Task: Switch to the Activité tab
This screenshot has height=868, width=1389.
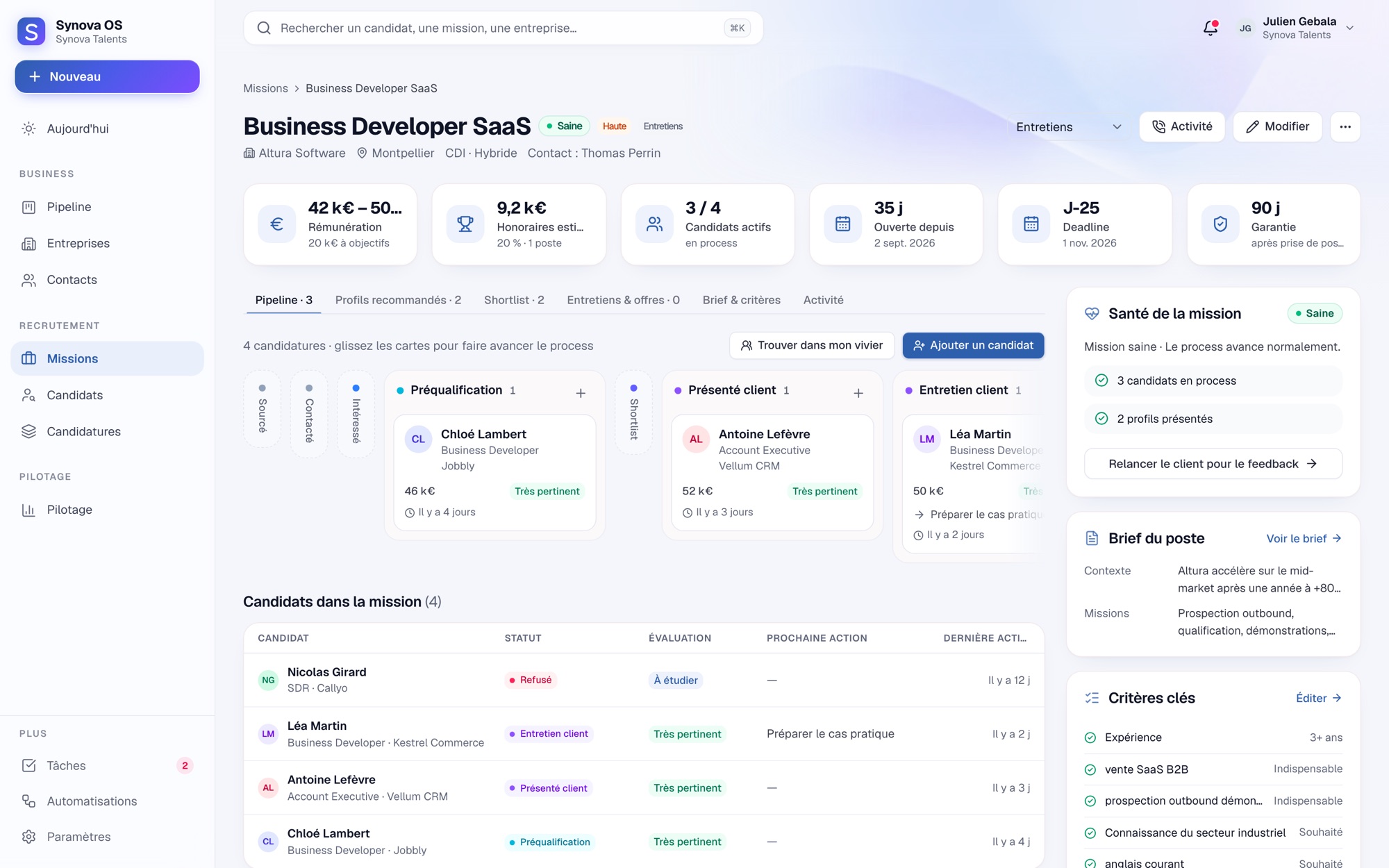Action: pos(824,300)
